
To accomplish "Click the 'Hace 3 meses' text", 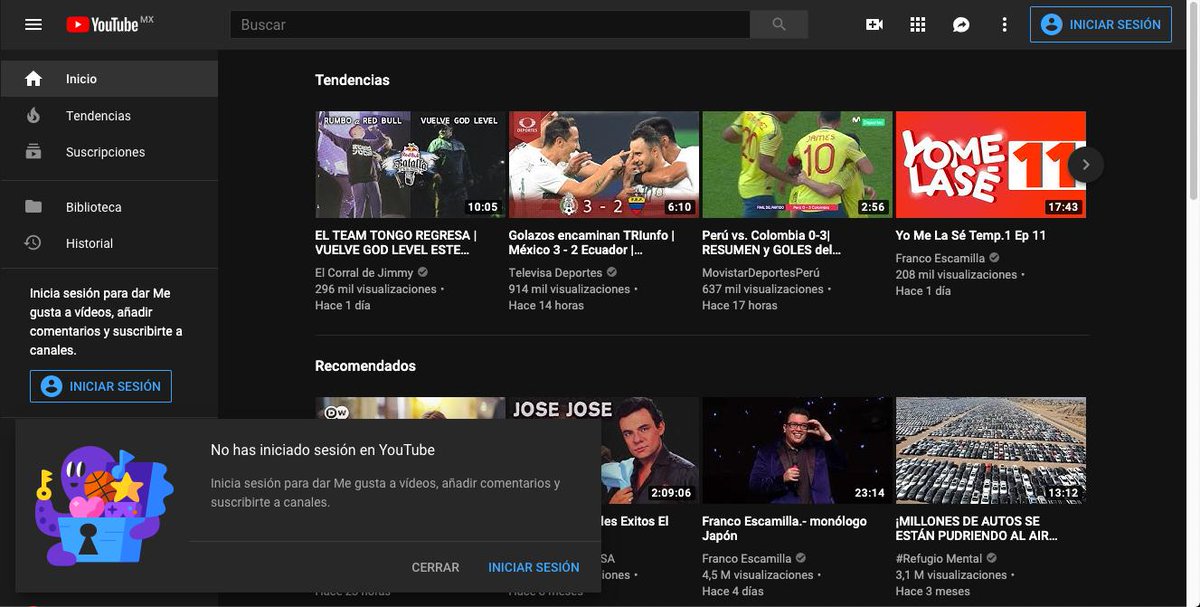I will coord(932,591).
